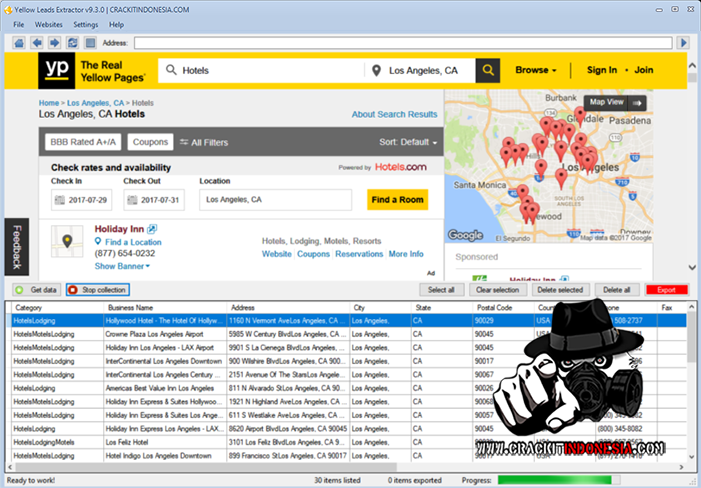Click the Stop collection button
701x488 pixels.
[x=97, y=289]
